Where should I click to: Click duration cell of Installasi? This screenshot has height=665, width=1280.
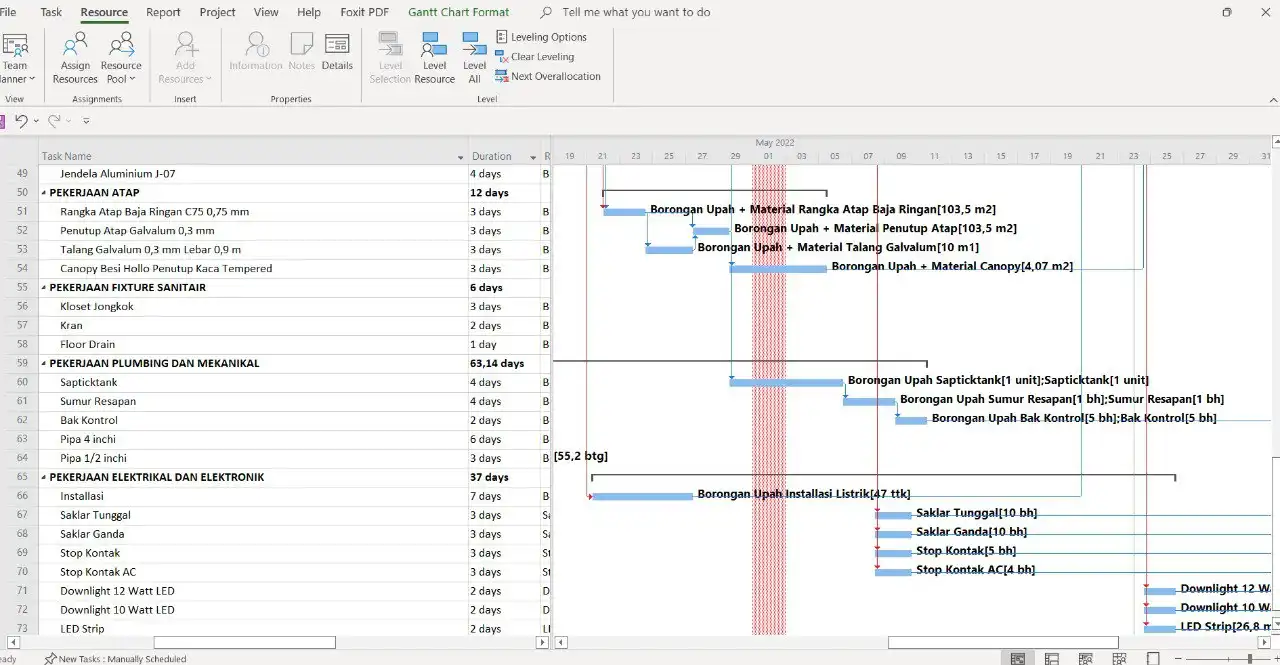point(505,497)
